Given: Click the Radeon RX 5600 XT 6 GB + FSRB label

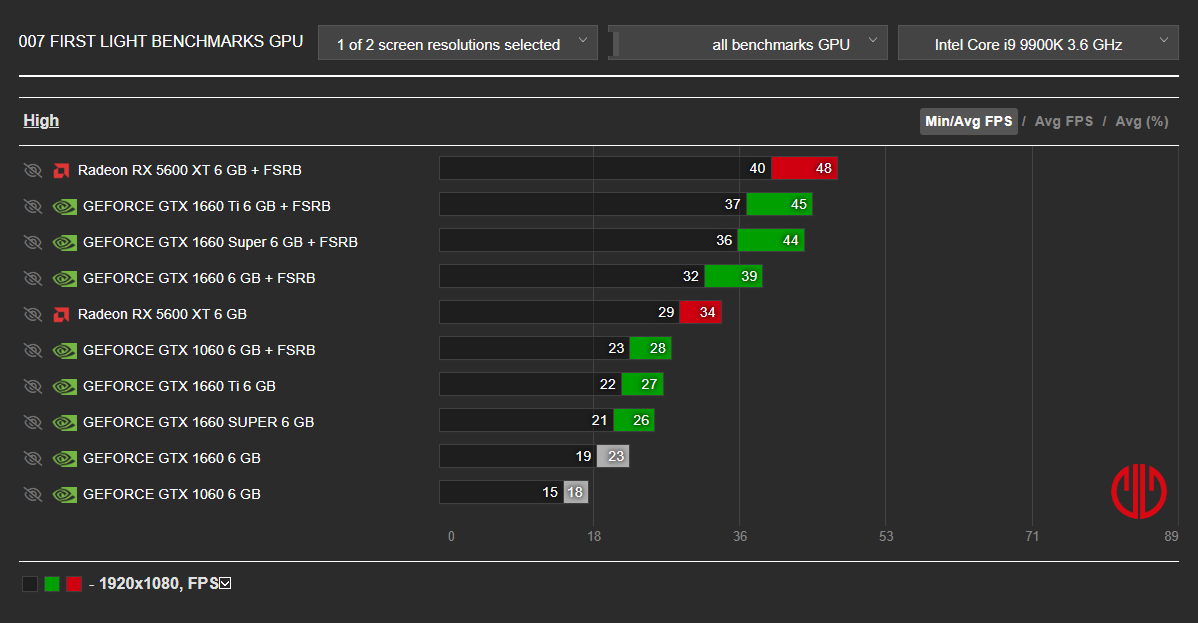Looking at the screenshot, I should pos(189,170).
